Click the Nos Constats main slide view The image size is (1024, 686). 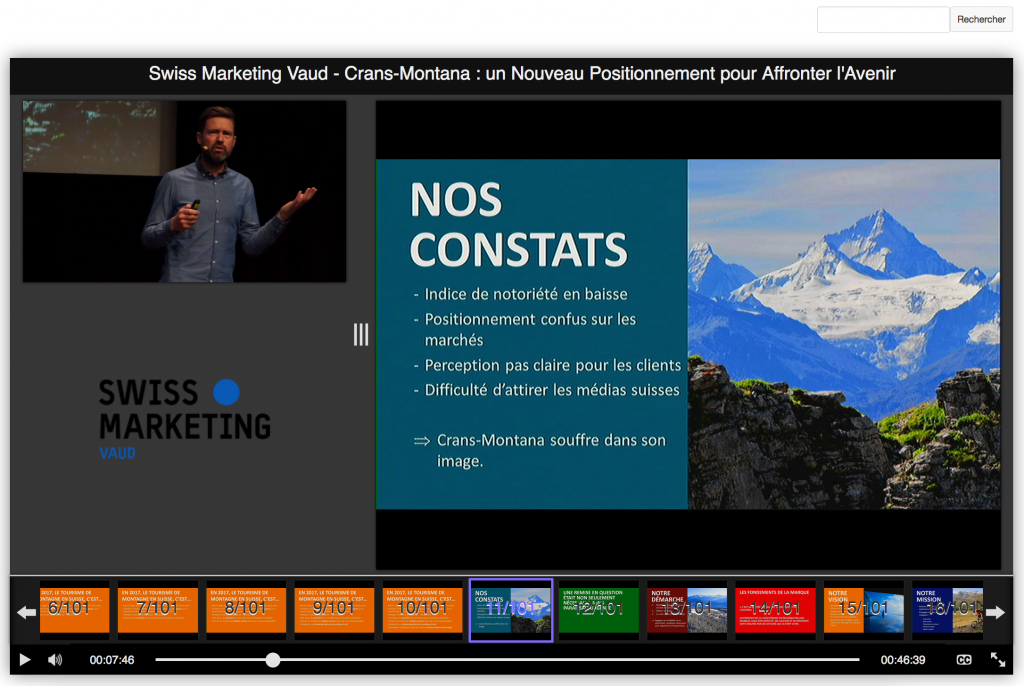[688, 335]
